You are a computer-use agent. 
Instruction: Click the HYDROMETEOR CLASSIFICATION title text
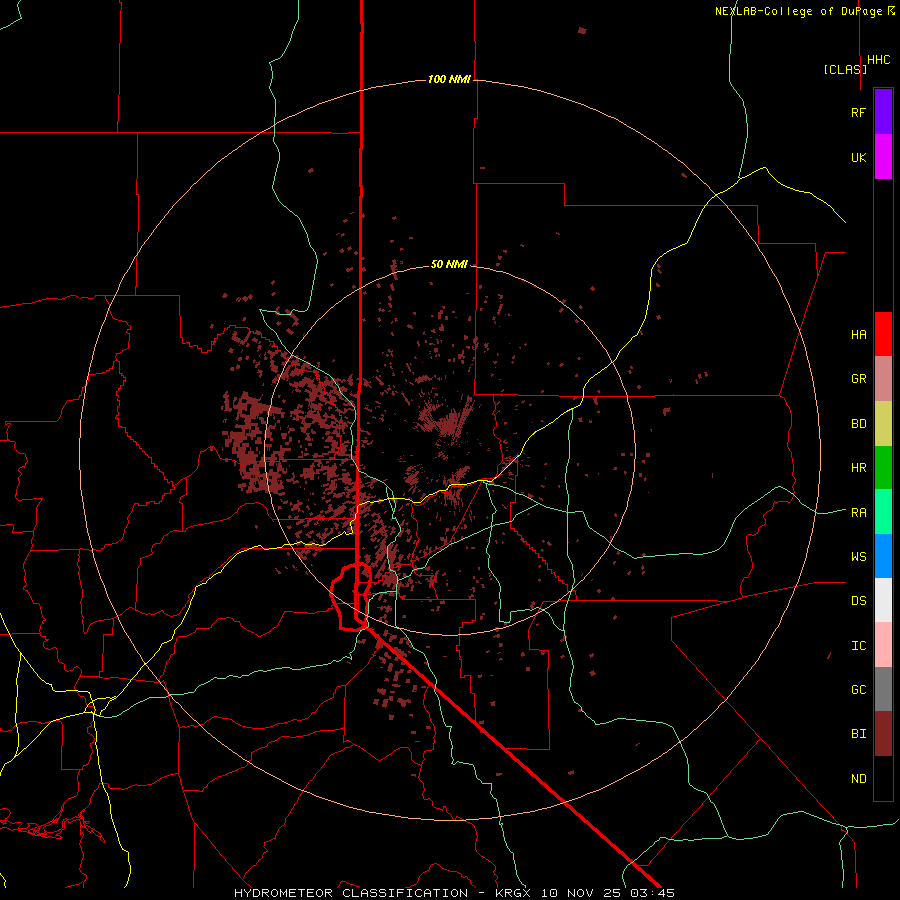[351, 893]
